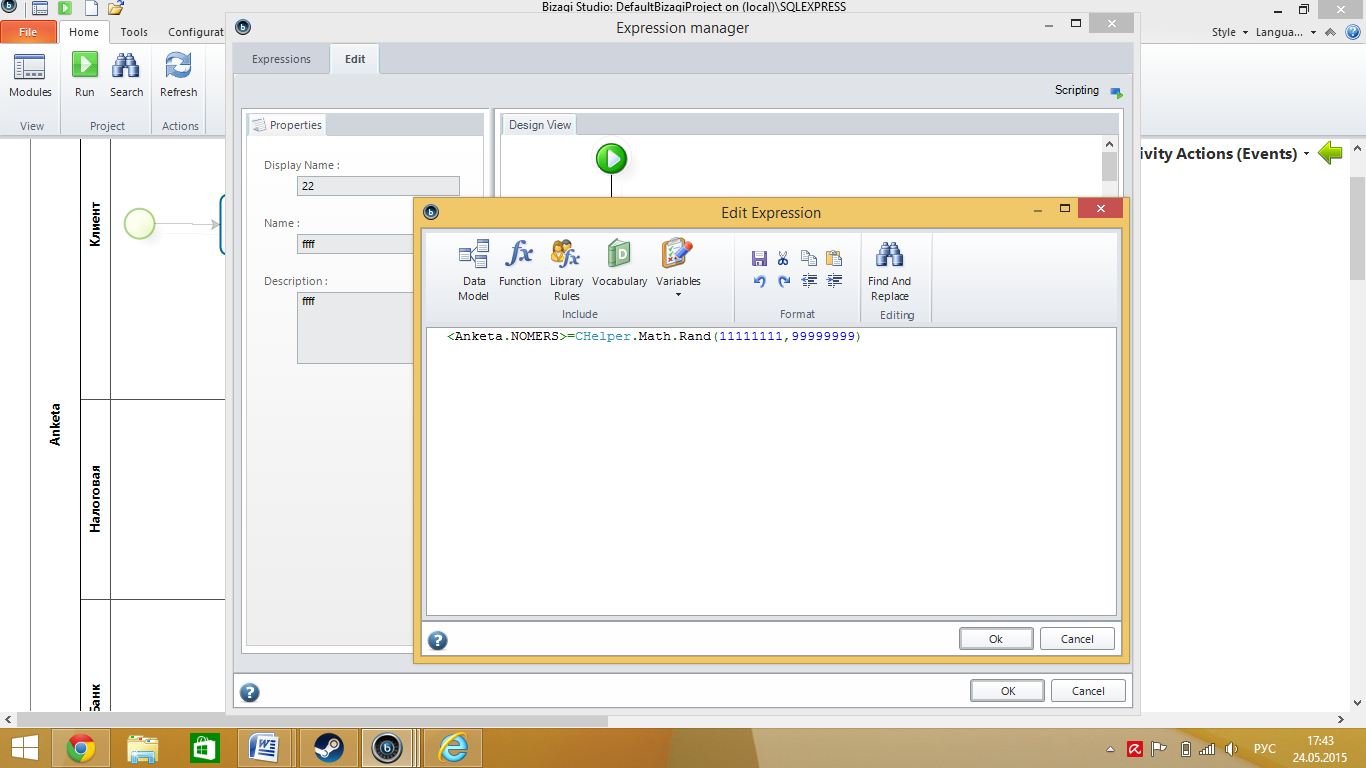
Task: Switch input language РУС in tray
Action: tap(1265, 748)
